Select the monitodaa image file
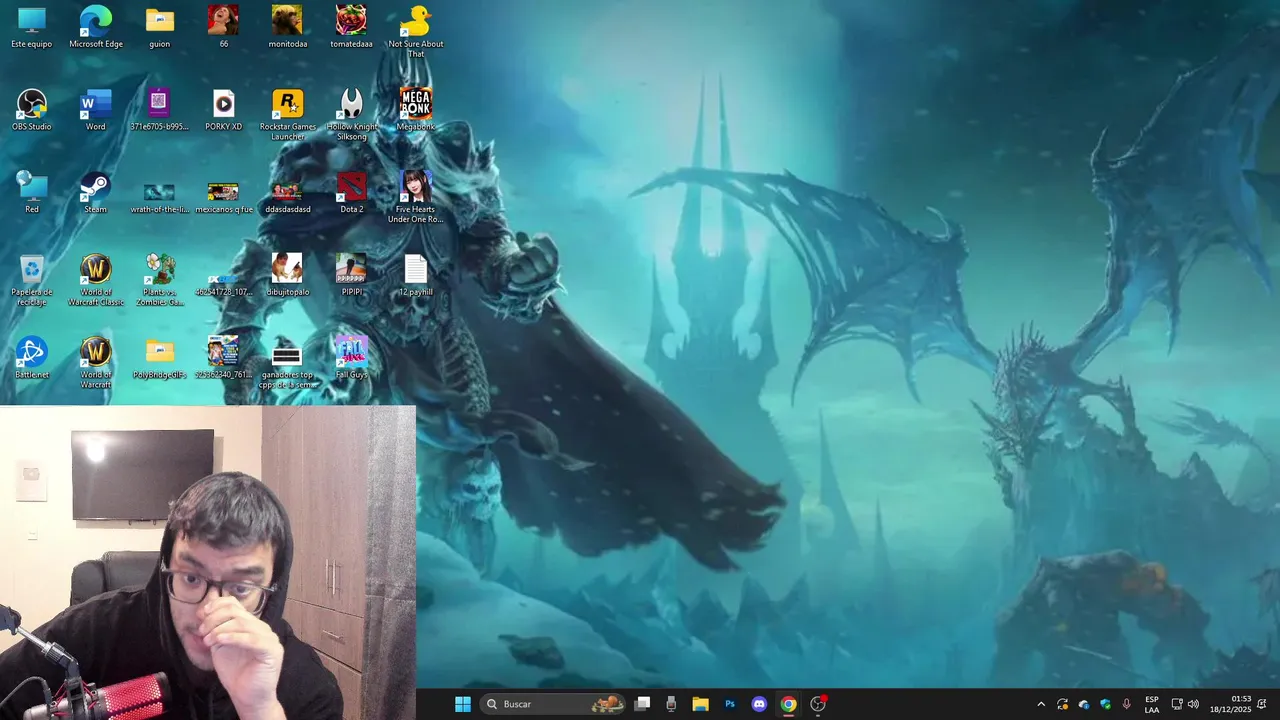Image resolution: width=1280 pixels, height=720 pixels. click(288, 27)
